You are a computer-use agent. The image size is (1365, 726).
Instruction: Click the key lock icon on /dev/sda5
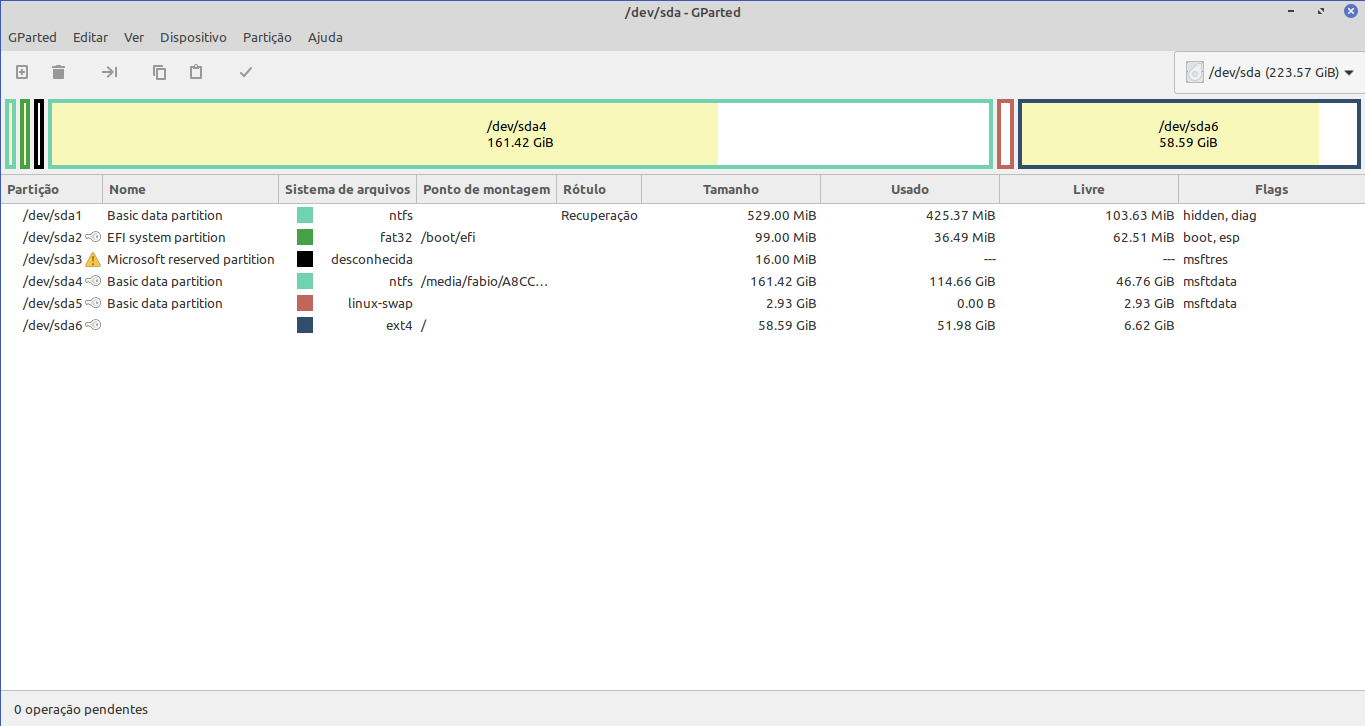point(93,303)
